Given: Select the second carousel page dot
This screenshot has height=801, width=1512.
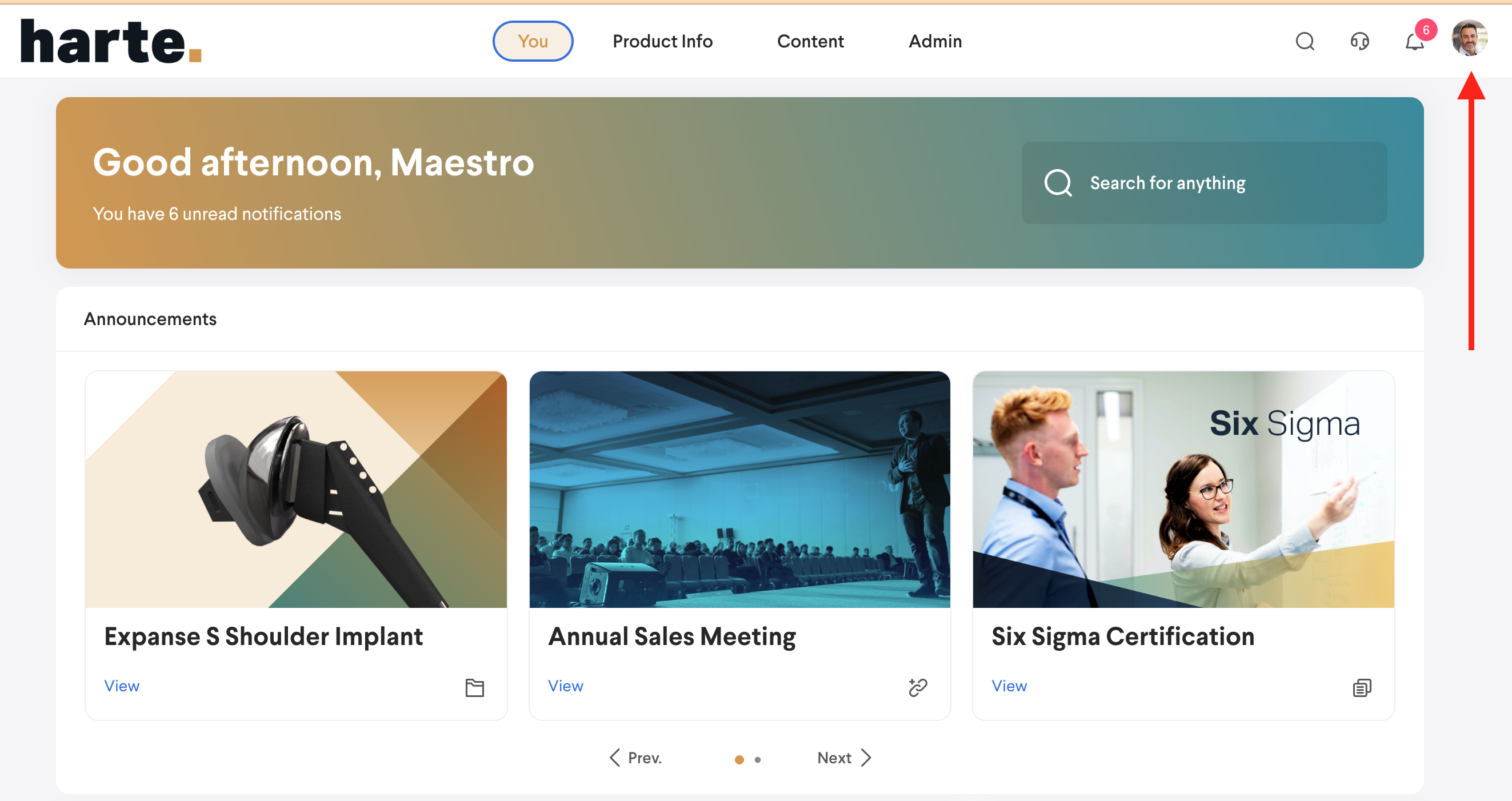Looking at the screenshot, I should click(758, 759).
